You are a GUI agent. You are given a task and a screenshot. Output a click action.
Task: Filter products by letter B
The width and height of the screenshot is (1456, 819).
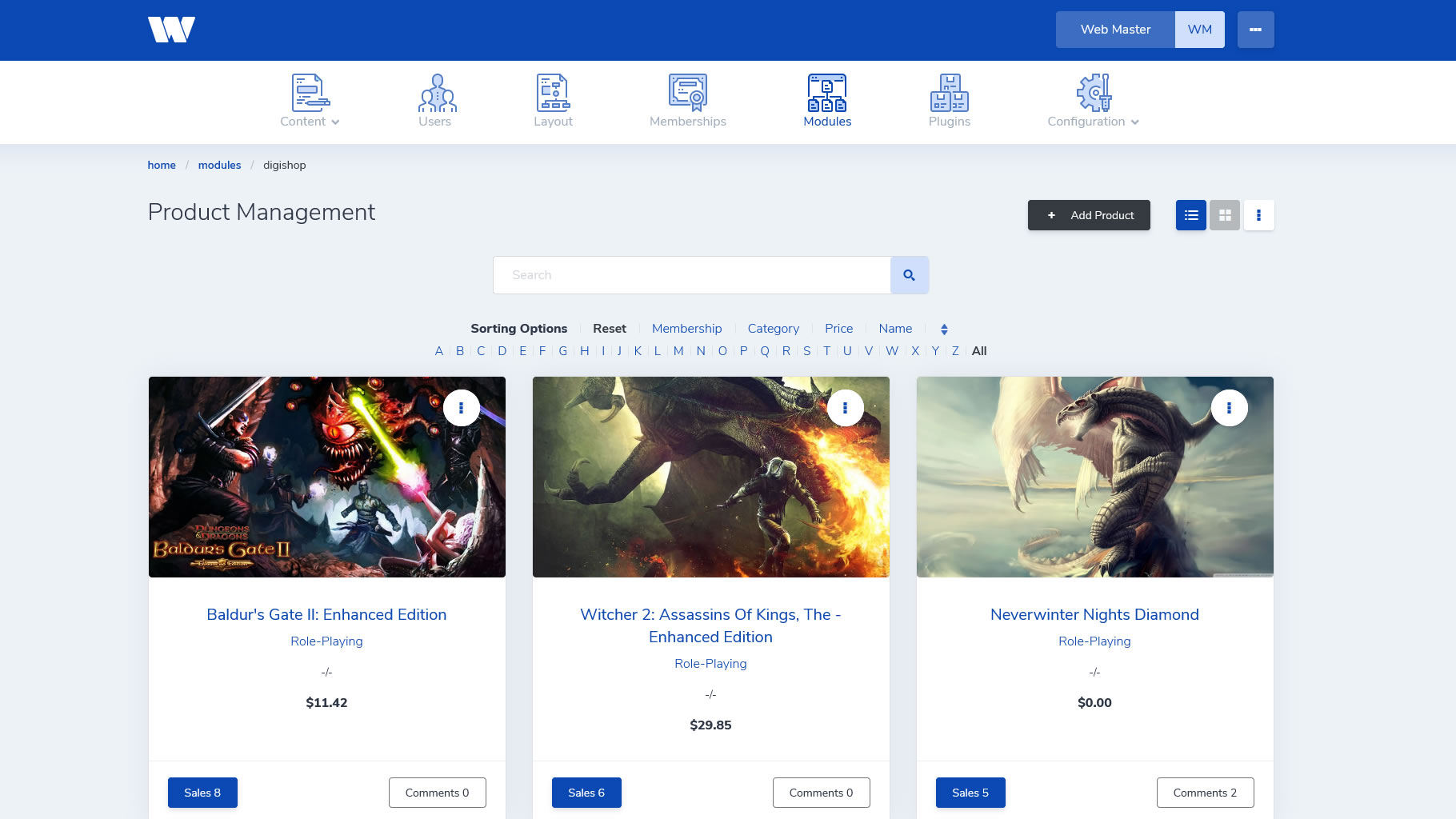[x=460, y=351]
